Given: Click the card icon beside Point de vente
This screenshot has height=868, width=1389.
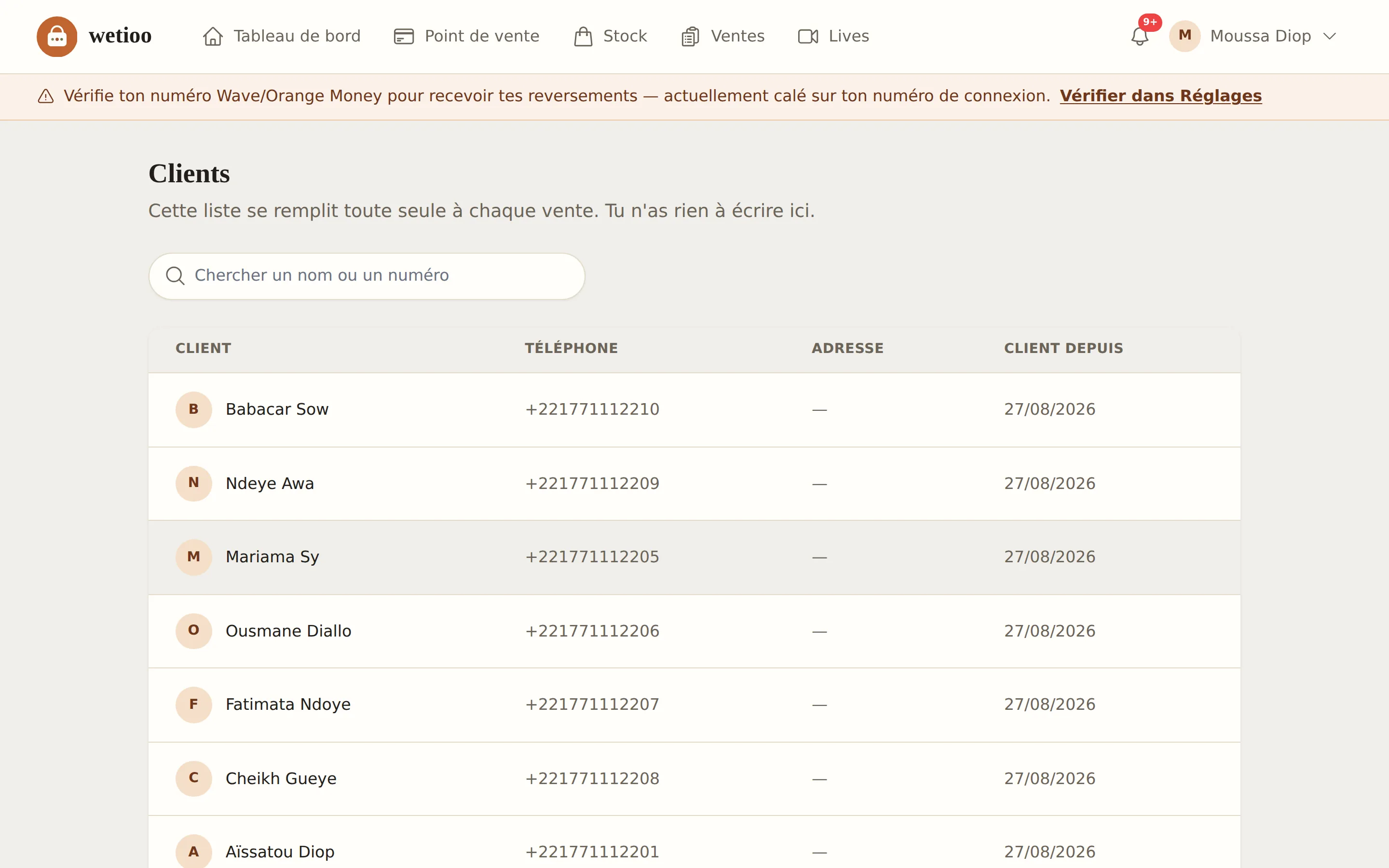Looking at the screenshot, I should [x=404, y=36].
